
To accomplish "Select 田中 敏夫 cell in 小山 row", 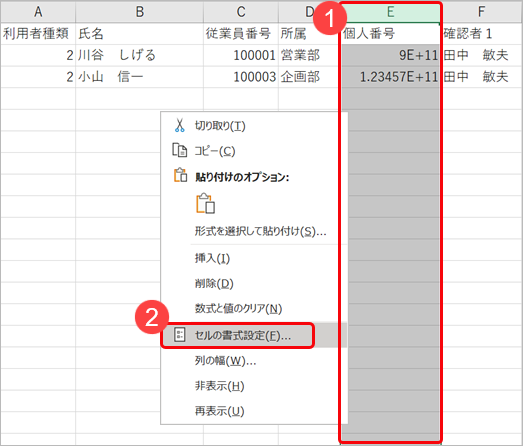I will pyautogui.click(x=481, y=77).
